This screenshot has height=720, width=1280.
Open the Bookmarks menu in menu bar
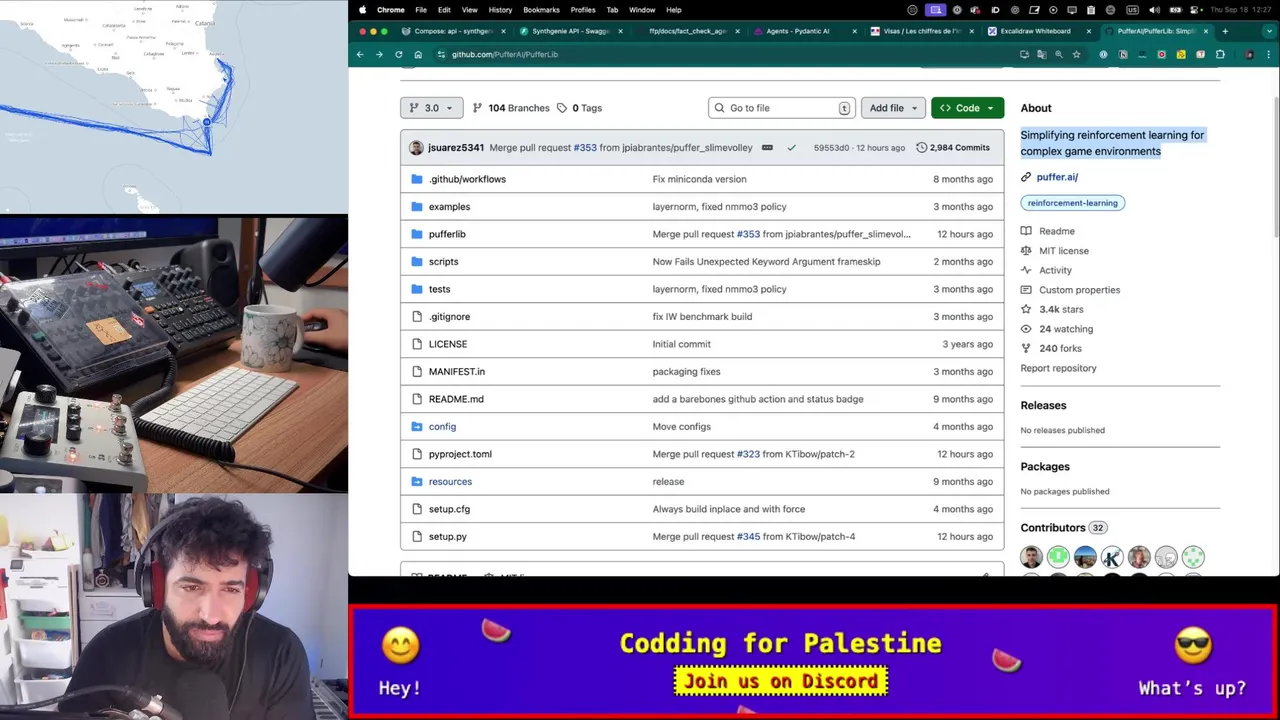(541, 10)
